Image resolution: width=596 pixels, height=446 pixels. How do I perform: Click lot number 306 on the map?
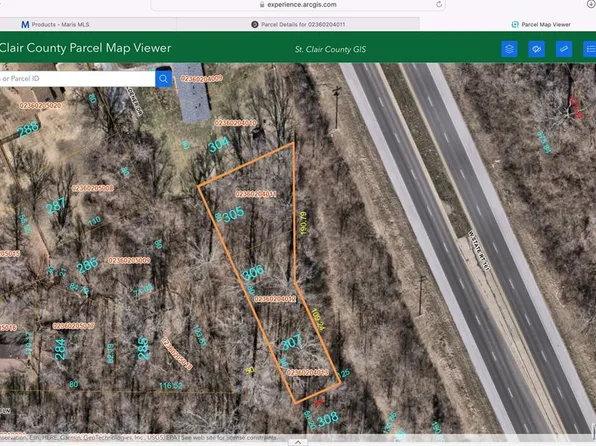(x=253, y=272)
